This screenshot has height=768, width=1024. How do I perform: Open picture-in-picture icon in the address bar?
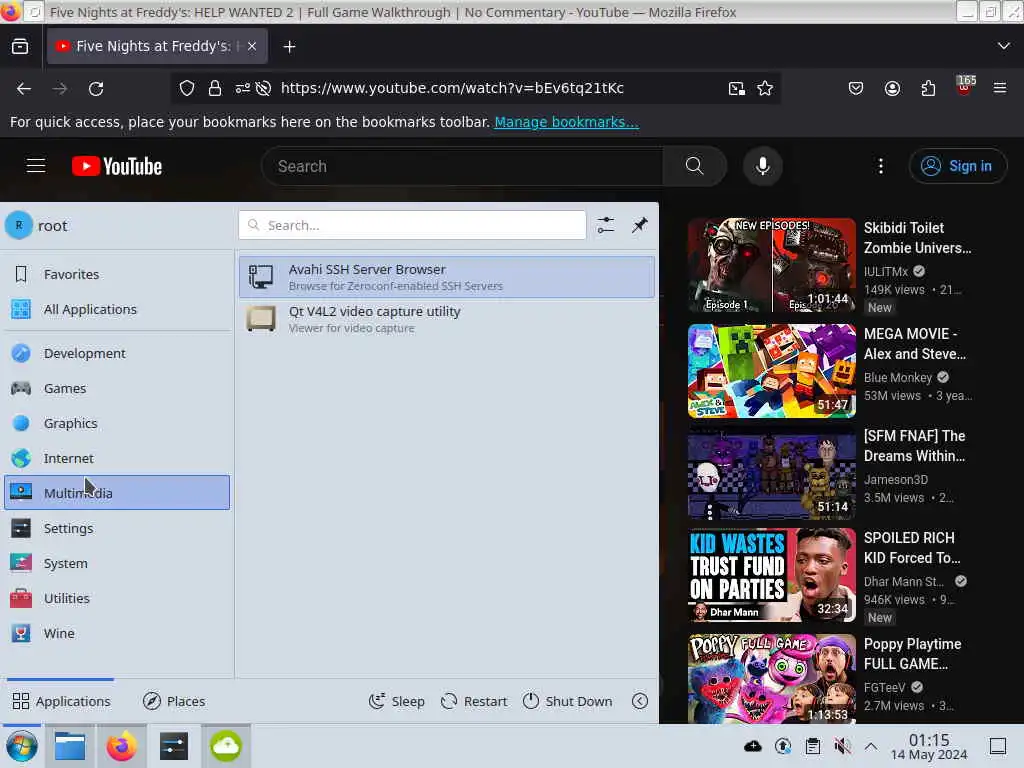pos(737,88)
